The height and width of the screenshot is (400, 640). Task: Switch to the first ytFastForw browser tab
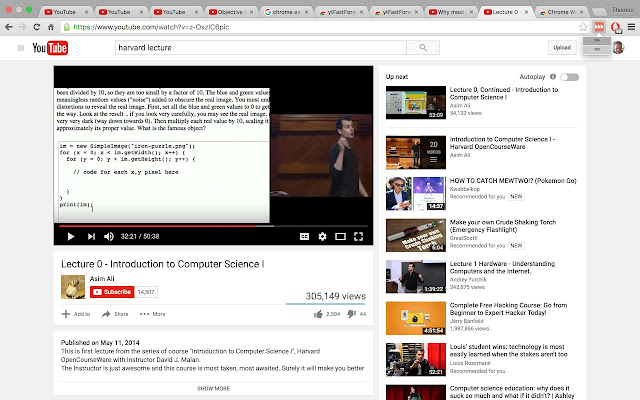pyautogui.click(x=341, y=12)
